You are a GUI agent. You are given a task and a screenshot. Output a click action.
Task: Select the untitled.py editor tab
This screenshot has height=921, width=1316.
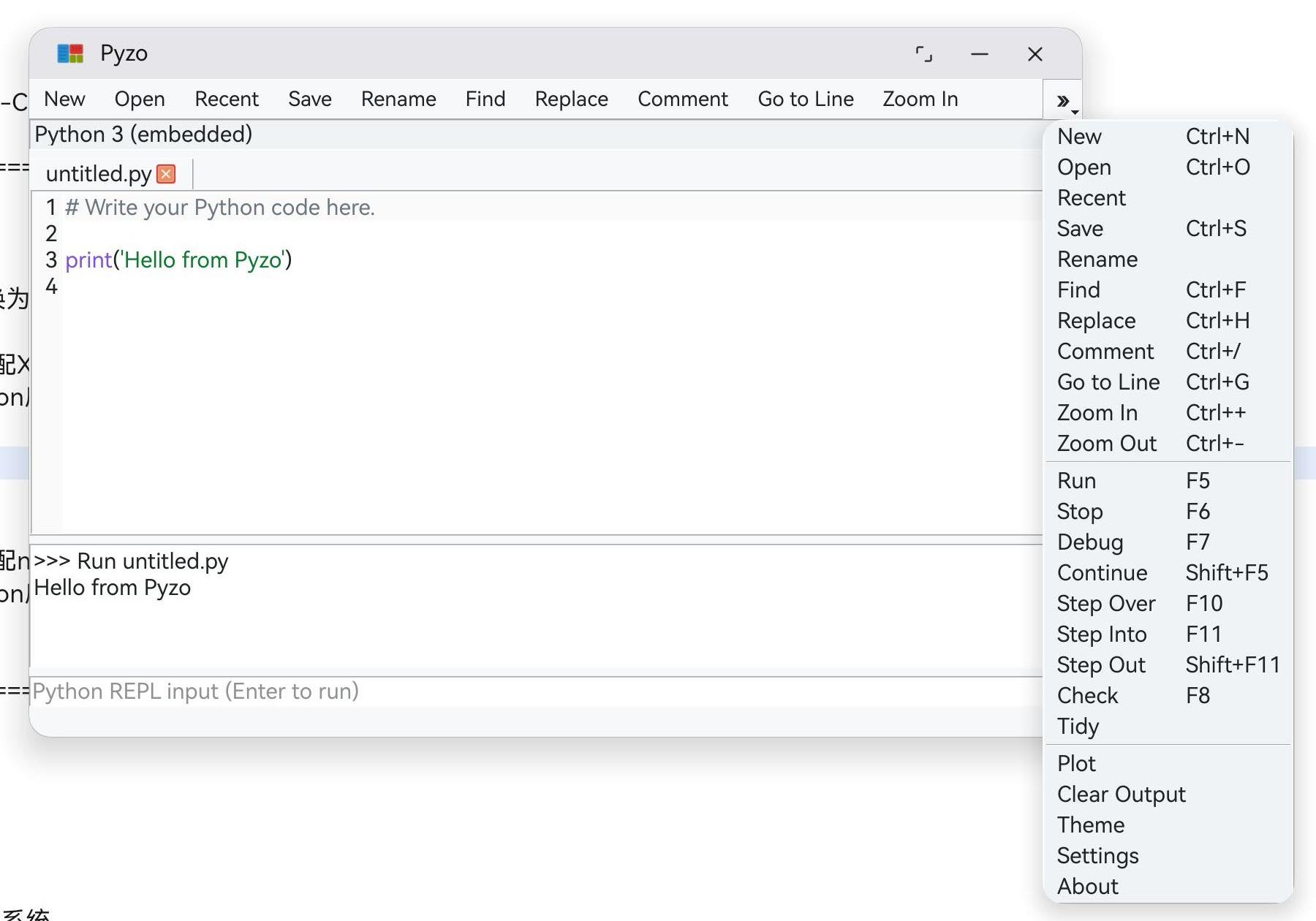tap(99, 174)
